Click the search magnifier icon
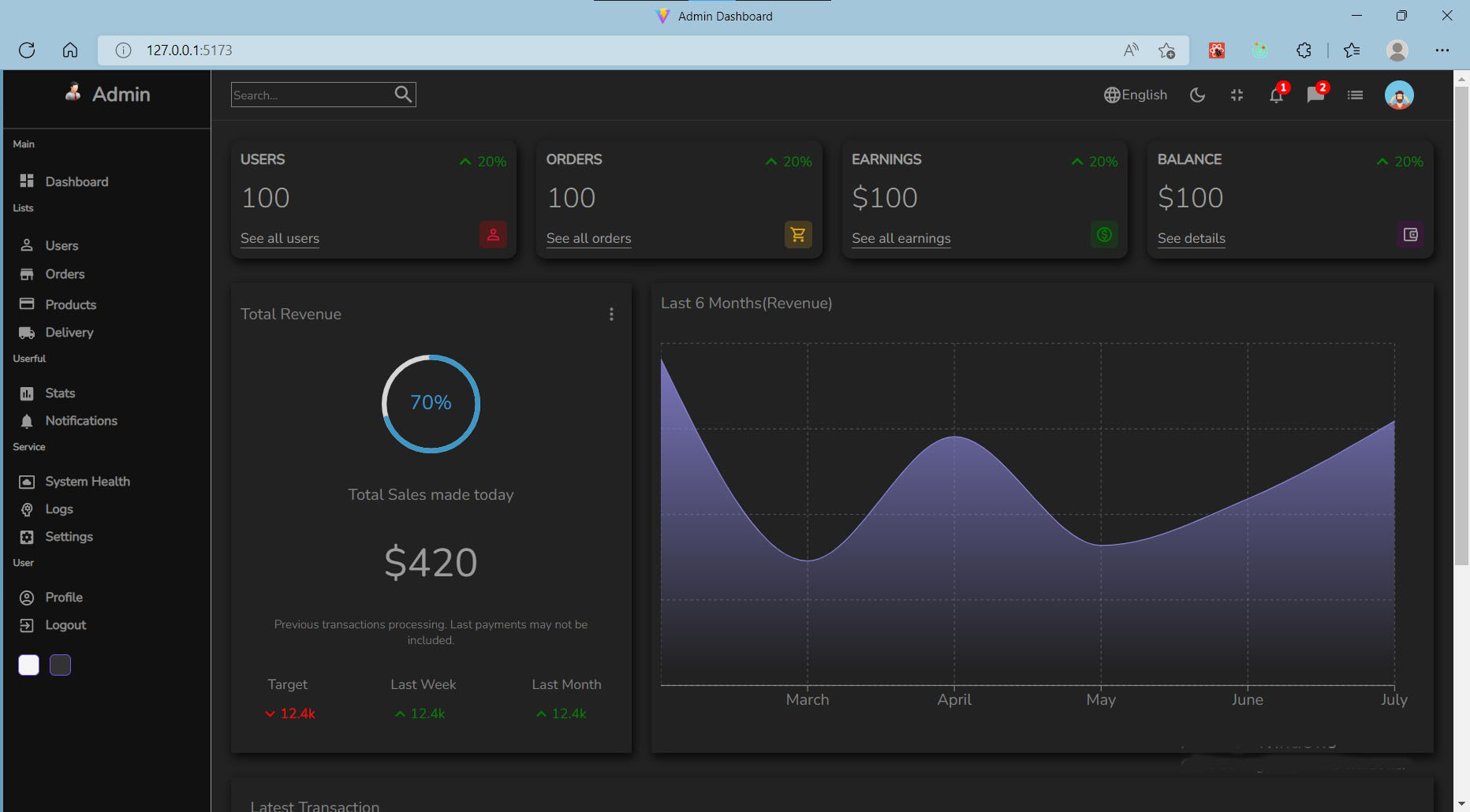The image size is (1470, 812). pyautogui.click(x=403, y=95)
